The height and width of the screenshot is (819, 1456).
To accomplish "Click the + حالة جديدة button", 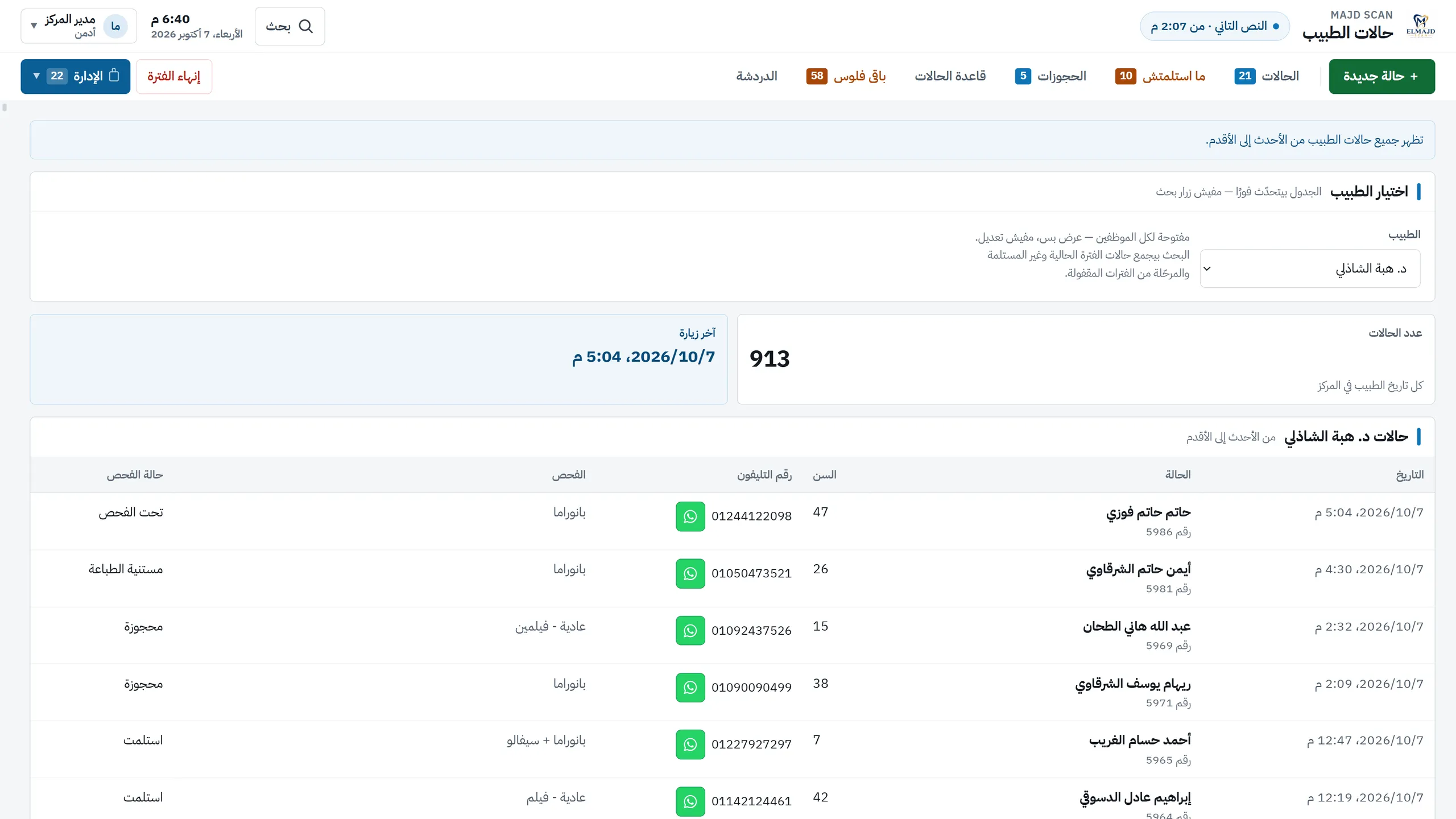I will pyautogui.click(x=1381, y=76).
